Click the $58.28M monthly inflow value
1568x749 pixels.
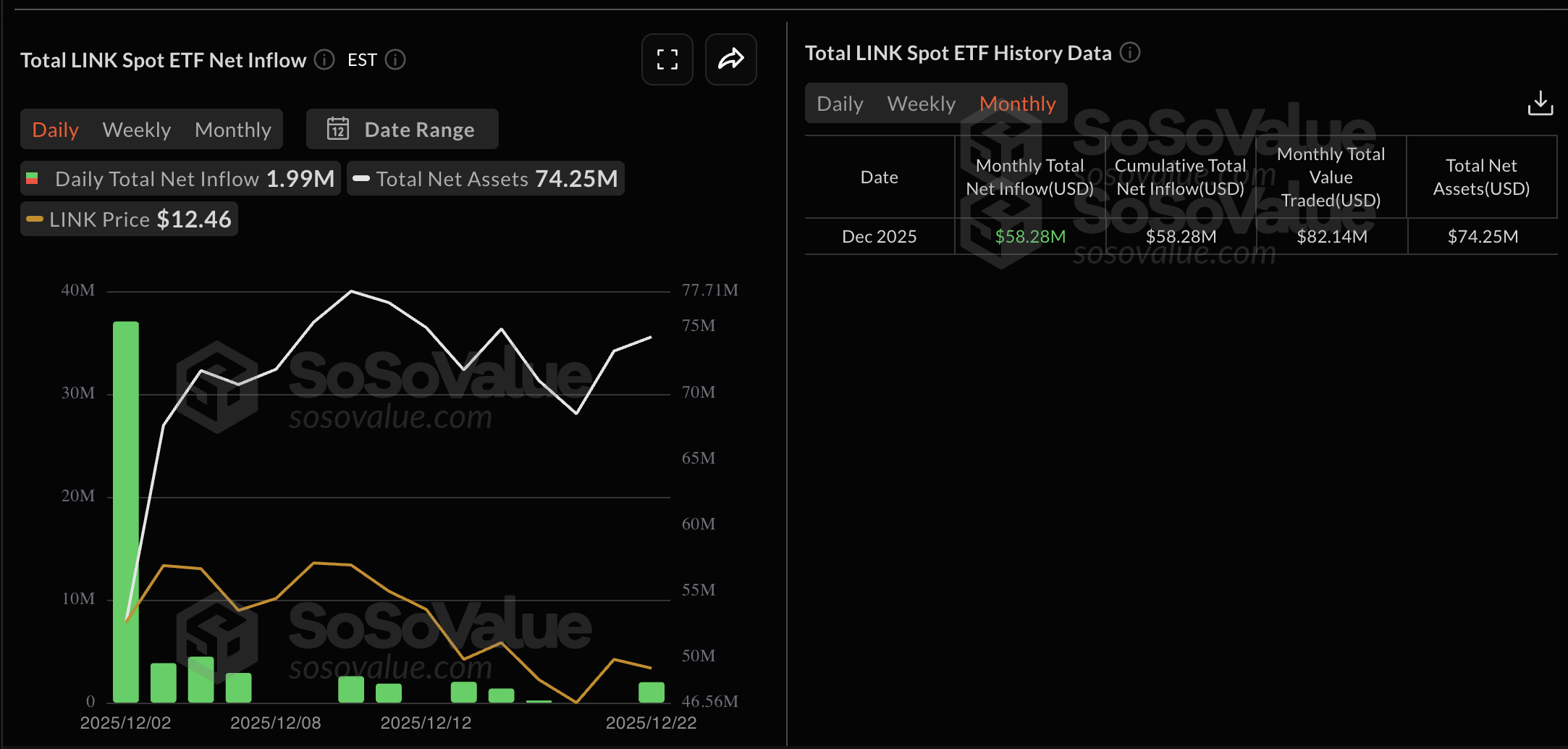[x=1029, y=236]
